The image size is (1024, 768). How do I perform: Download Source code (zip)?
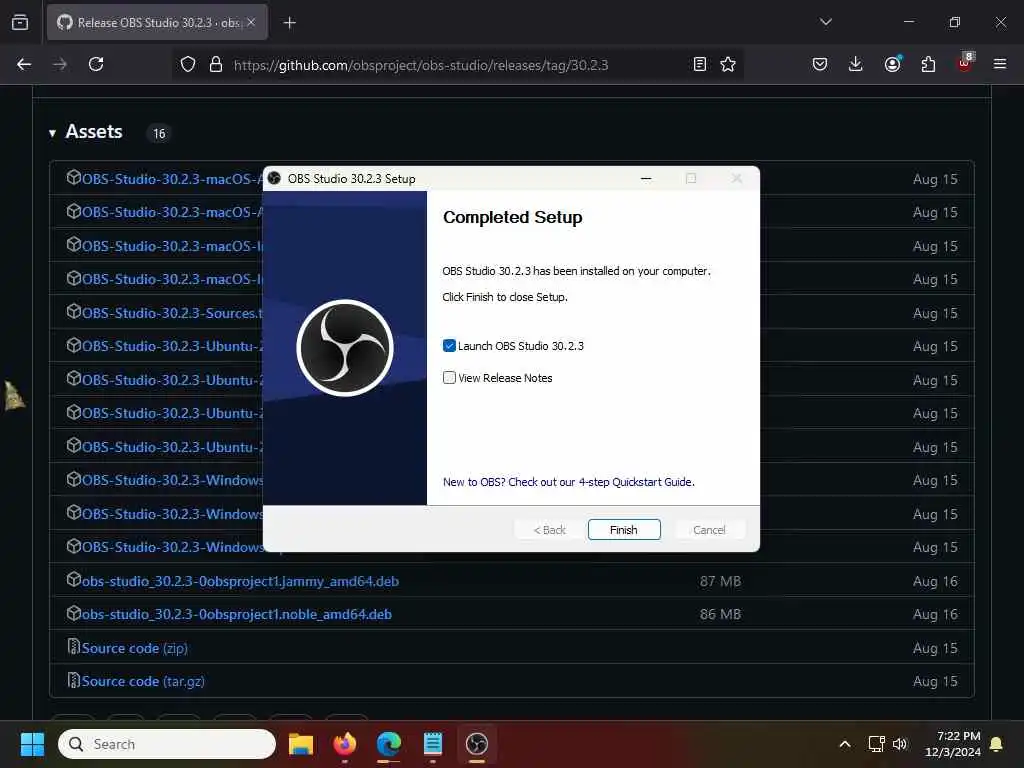[x=135, y=648]
